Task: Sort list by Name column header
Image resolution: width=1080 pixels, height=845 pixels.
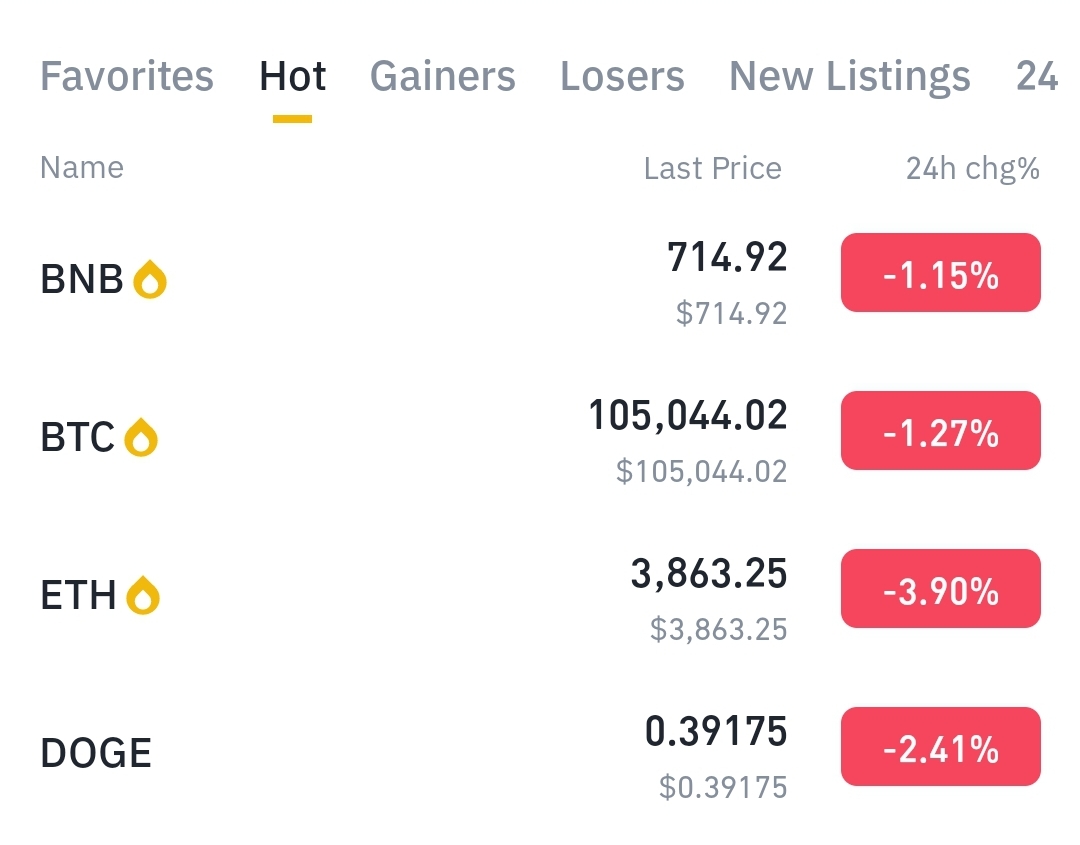Action: click(82, 168)
